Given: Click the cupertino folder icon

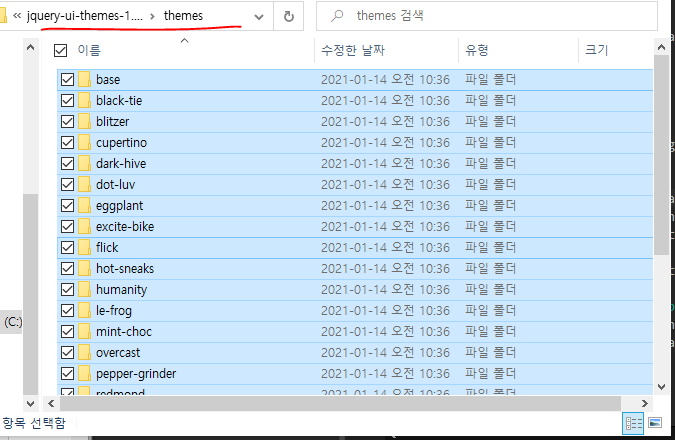Looking at the screenshot, I should coord(84,143).
